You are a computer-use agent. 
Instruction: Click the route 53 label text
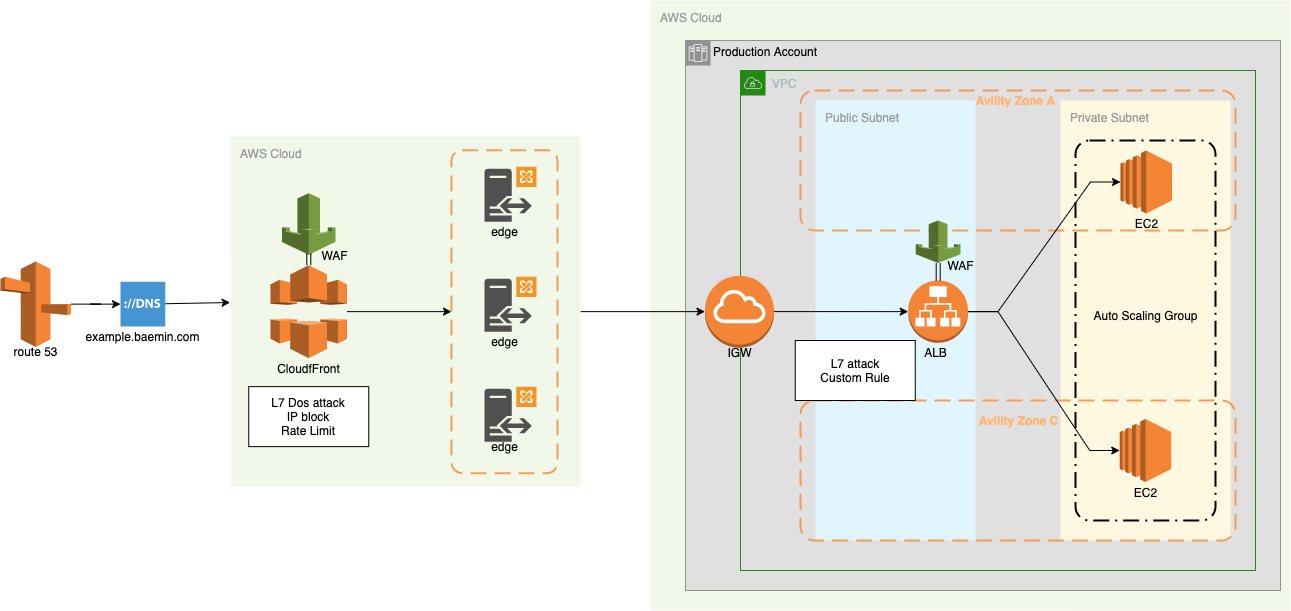35,353
